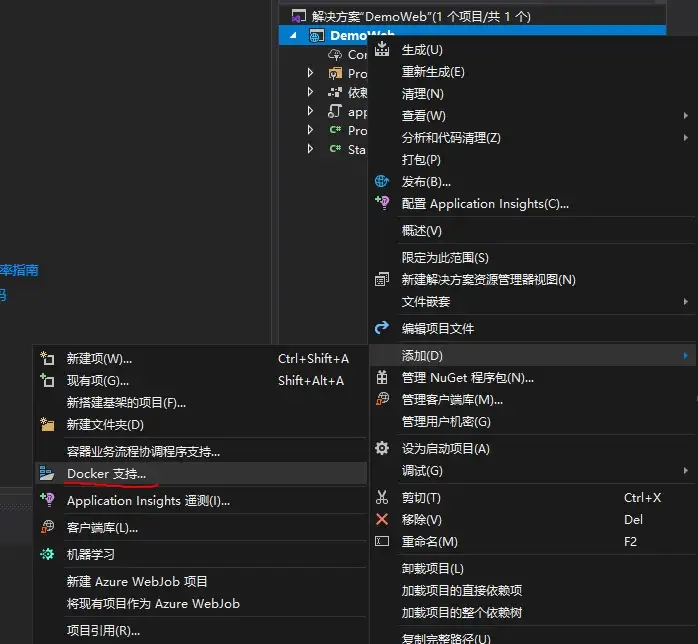The width and height of the screenshot is (698, 644).
Task: Click the DemoWeb project icon
Action: (x=317, y=35)
